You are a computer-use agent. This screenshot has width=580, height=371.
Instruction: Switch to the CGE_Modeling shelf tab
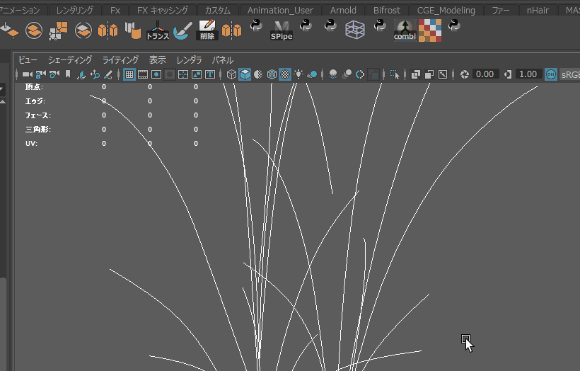click(446, 10)
